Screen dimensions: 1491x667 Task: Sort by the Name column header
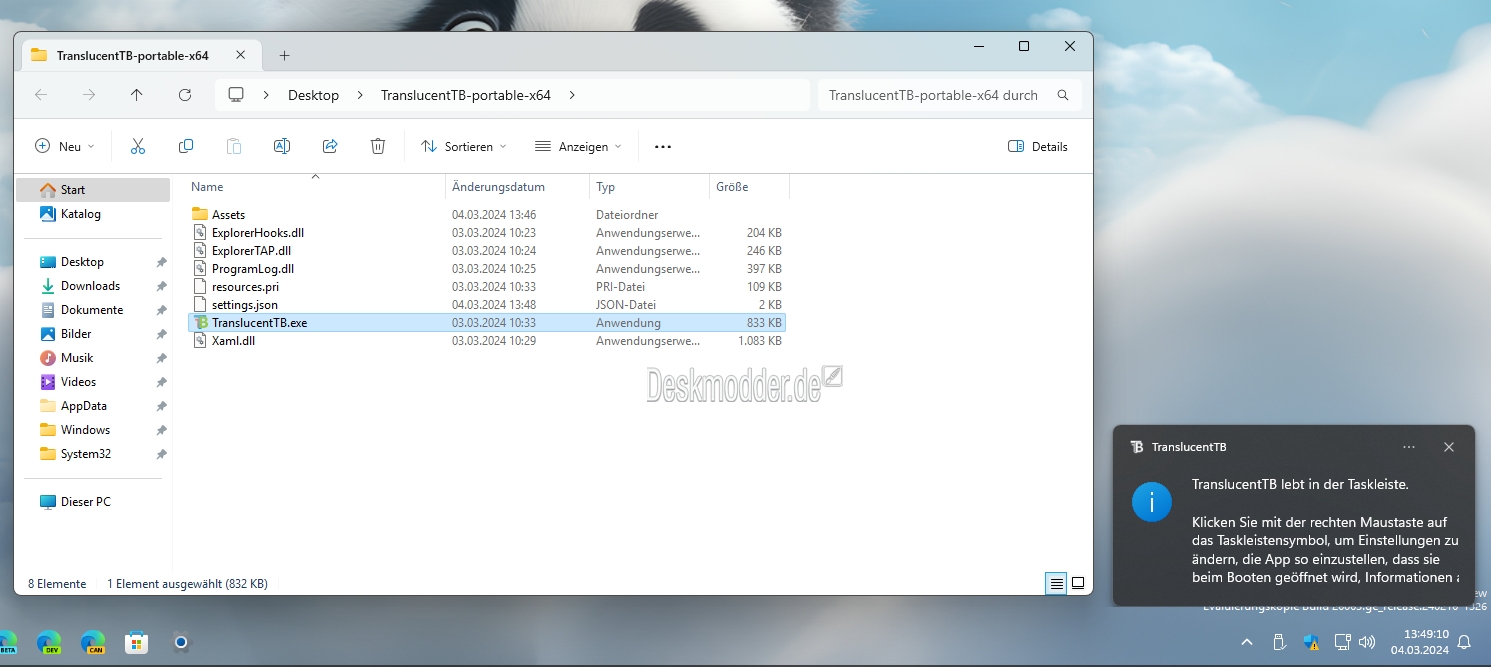(316, 187)
